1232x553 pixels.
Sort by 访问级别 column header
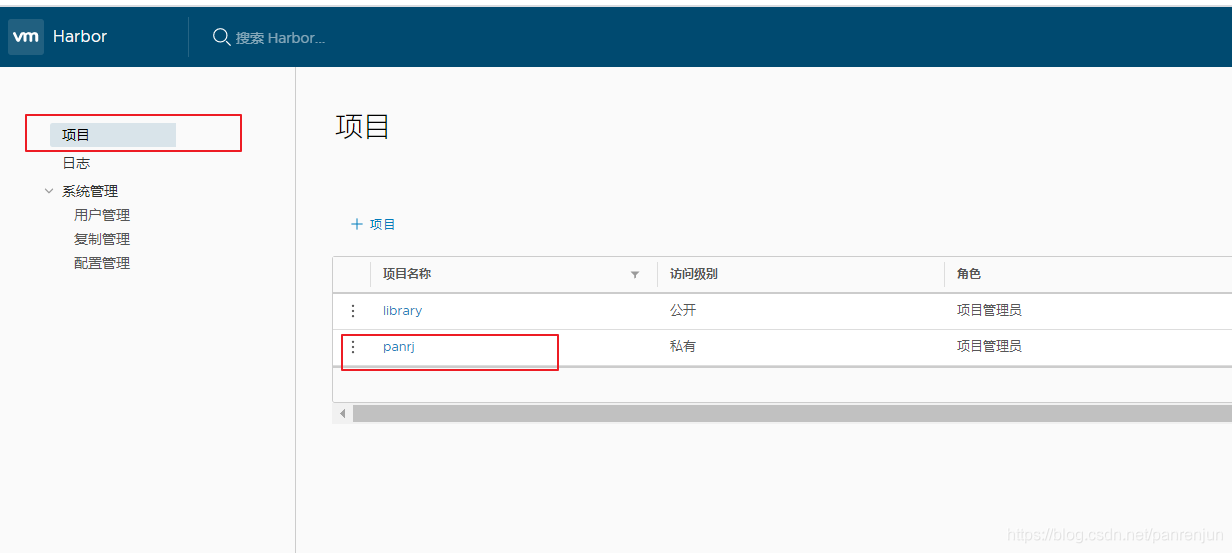pyautogui.click(x=694, y=274)
